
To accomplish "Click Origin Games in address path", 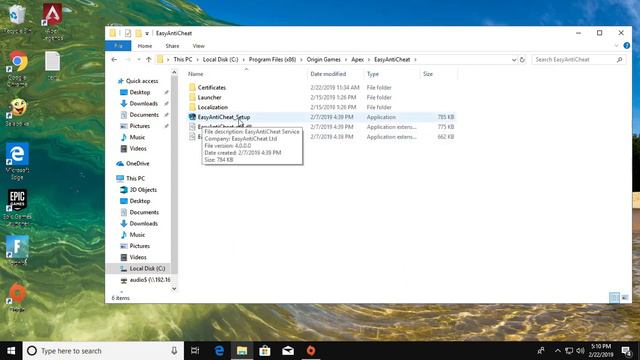I will tap(324, 60).
